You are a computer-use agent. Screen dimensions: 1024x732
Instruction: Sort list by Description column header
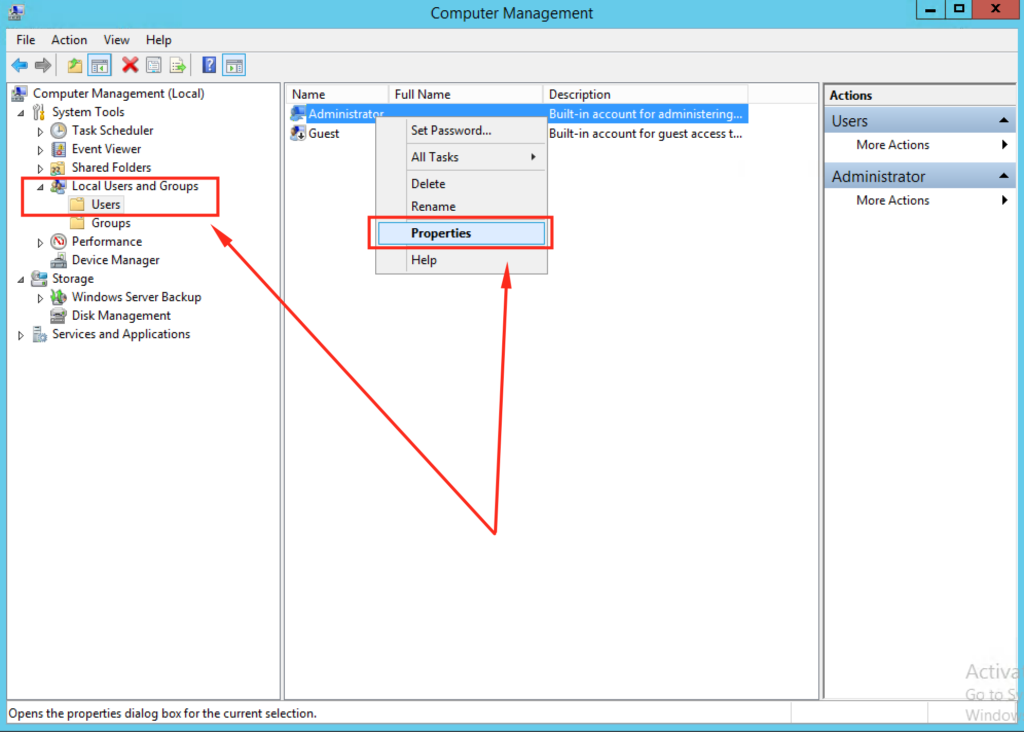[x=580, y=95]
